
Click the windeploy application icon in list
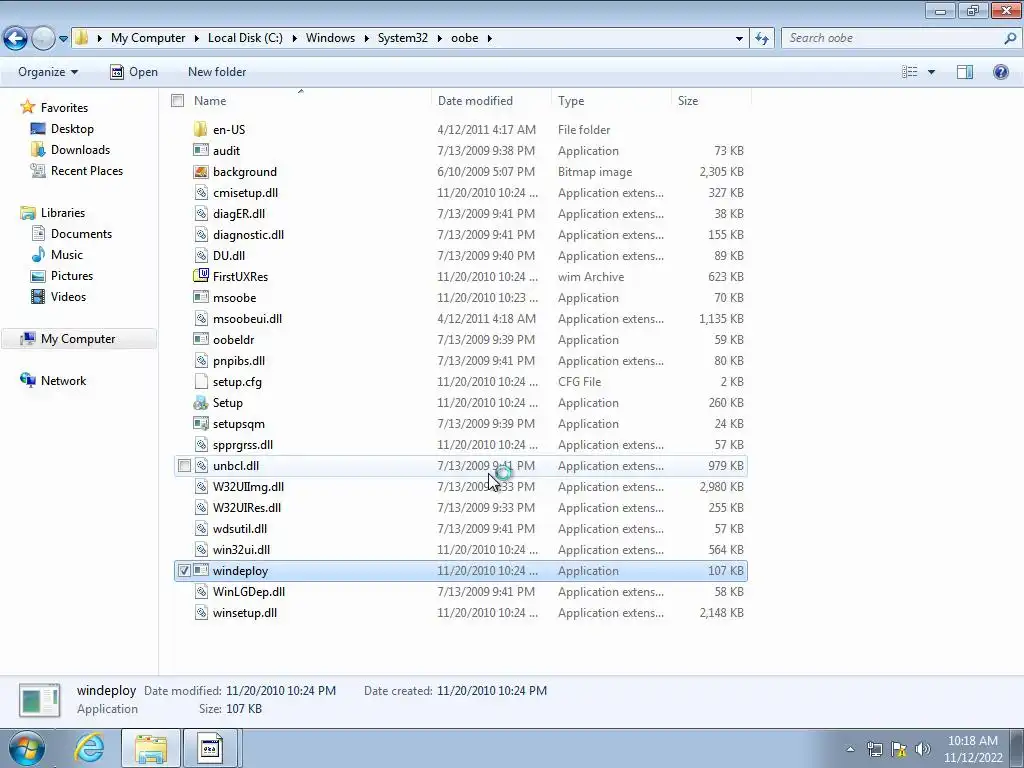pyautogui.click(x=200, y=570)
